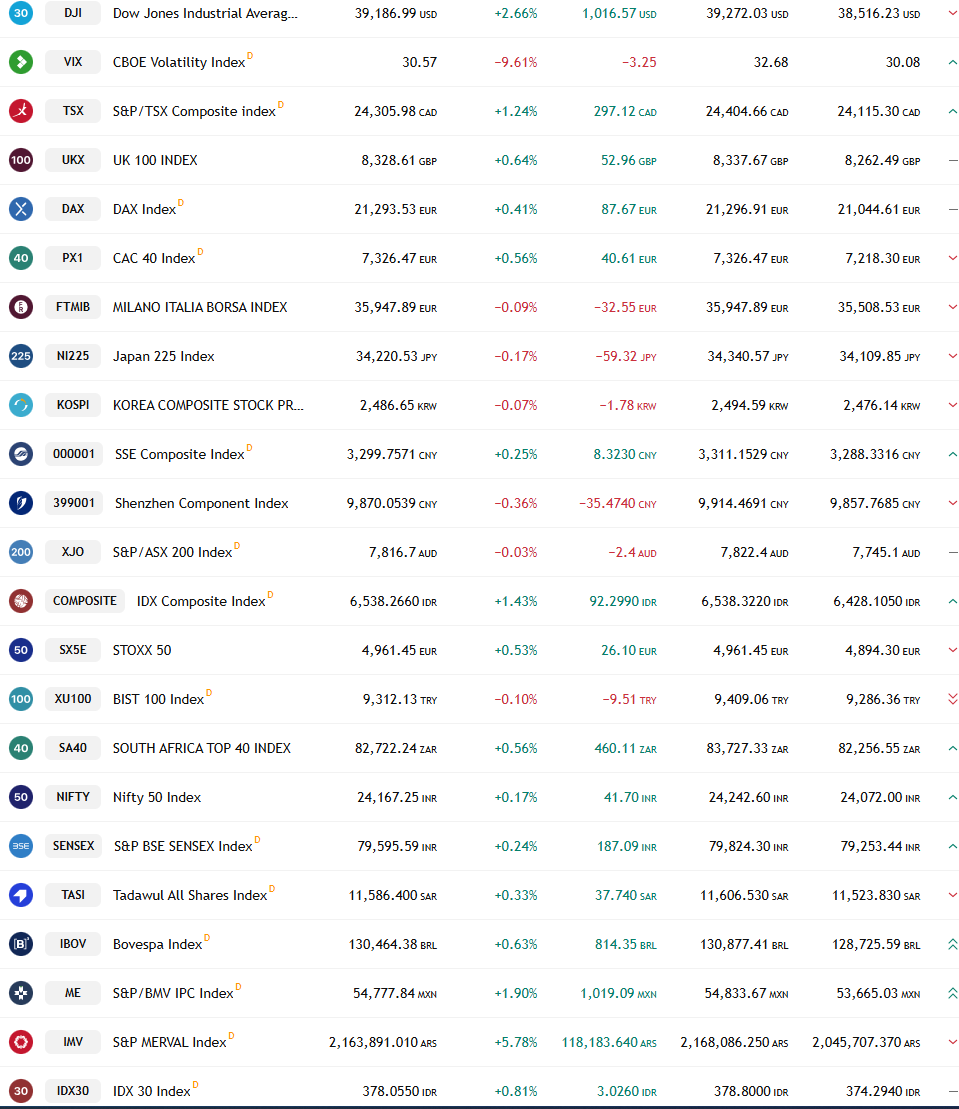Click the PX1 CAC 40 logo icon

(x=21, y=258)
